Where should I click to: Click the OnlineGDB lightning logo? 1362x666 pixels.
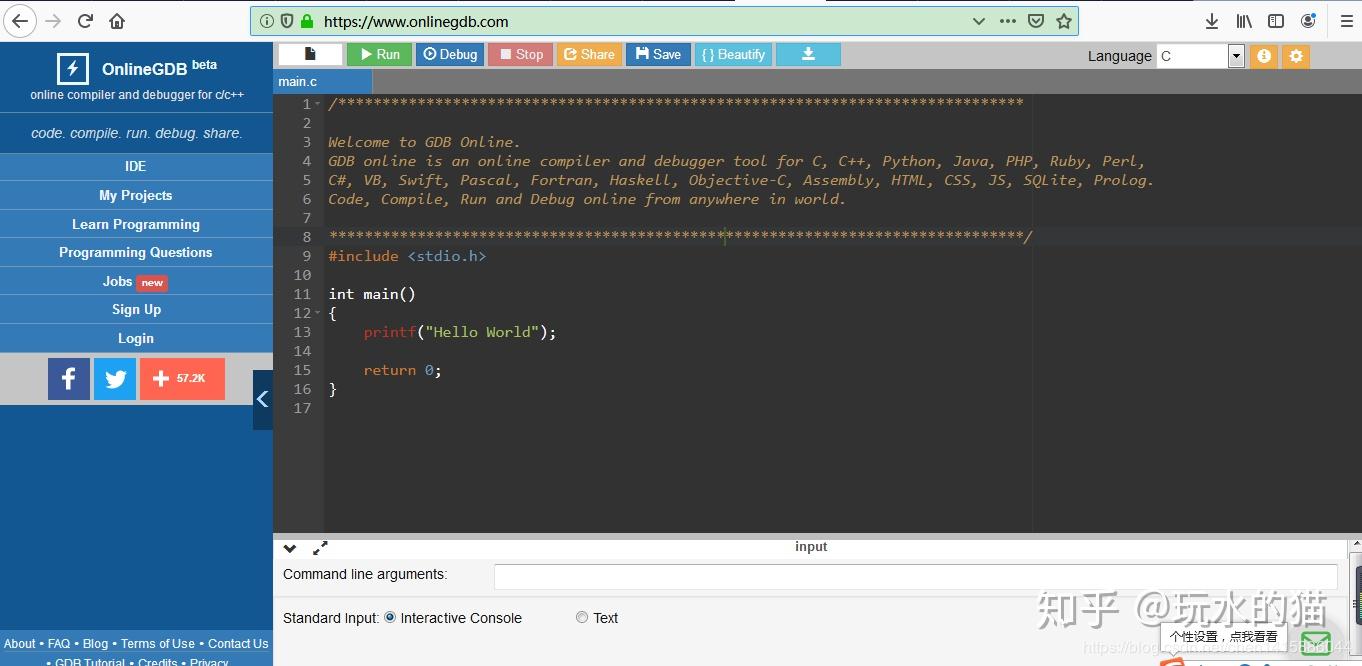click(72, 68)
